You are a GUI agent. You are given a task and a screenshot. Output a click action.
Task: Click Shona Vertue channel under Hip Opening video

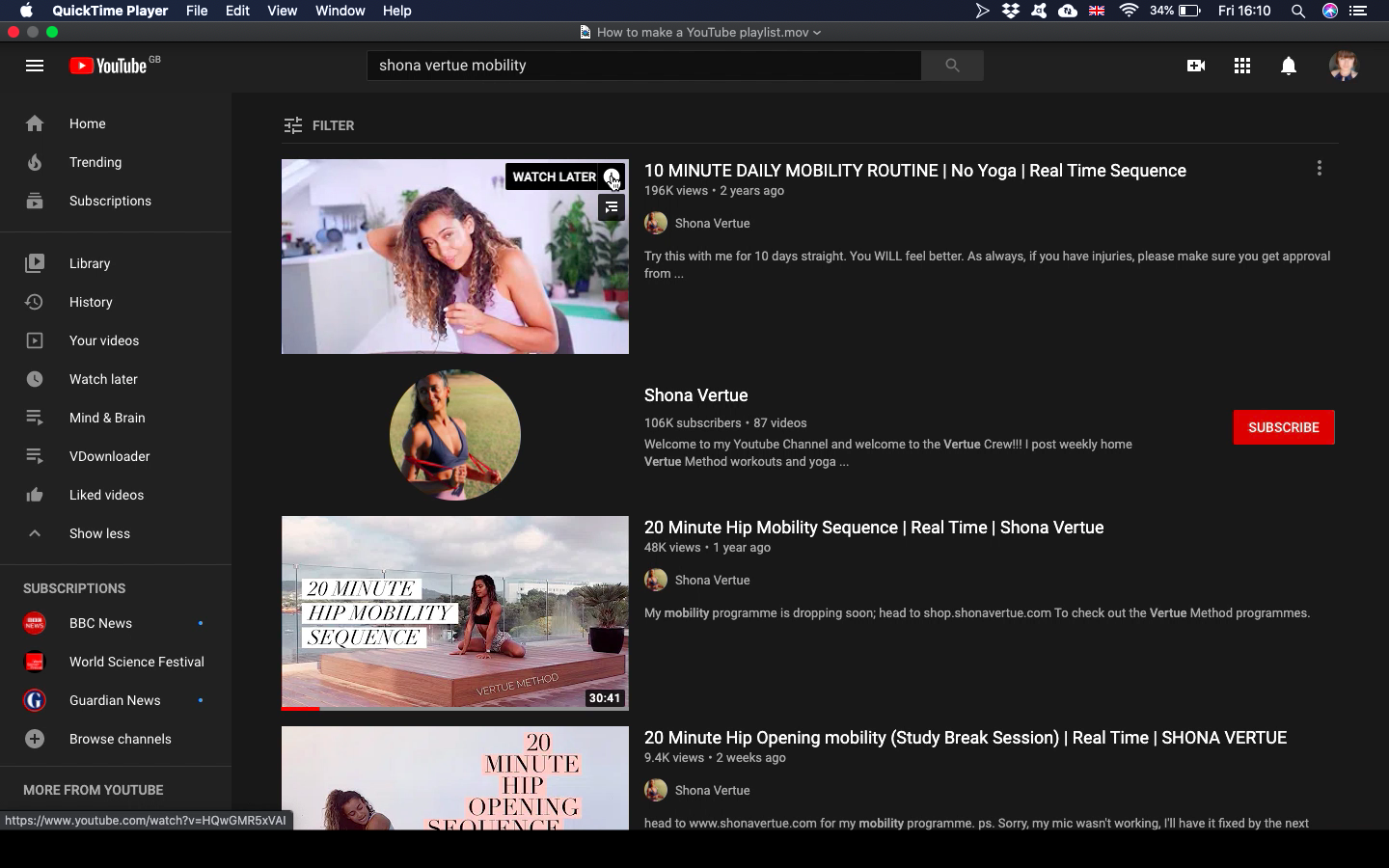tap(713, 790)
